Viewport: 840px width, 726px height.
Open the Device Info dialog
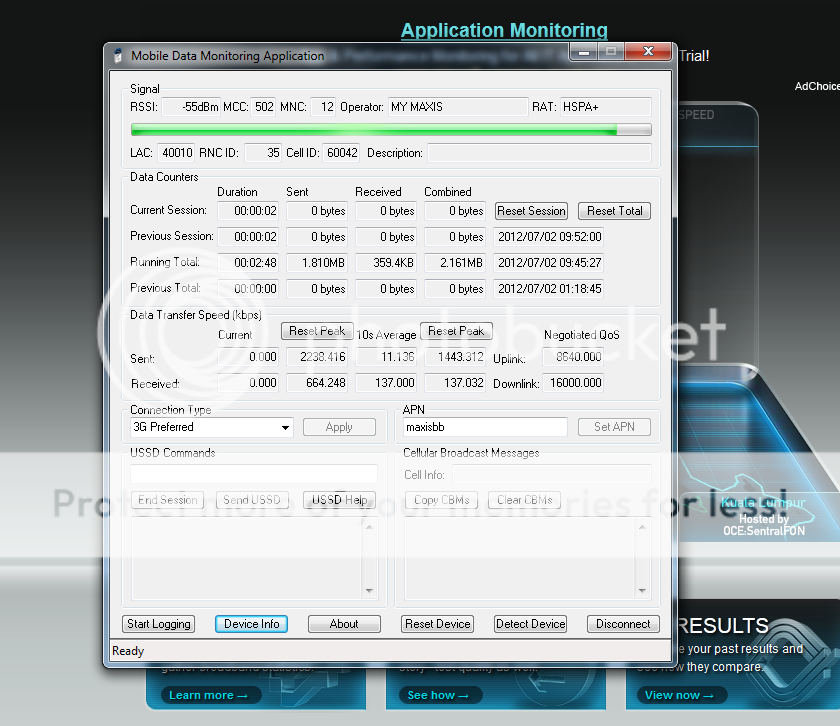[252, 624]
